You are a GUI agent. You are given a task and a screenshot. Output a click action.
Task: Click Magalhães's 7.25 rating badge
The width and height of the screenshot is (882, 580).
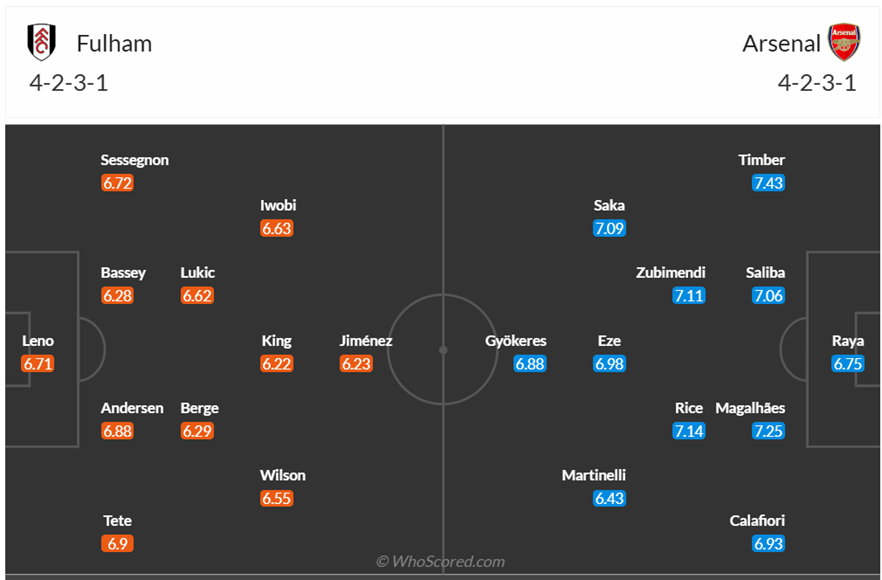(769, 431)
